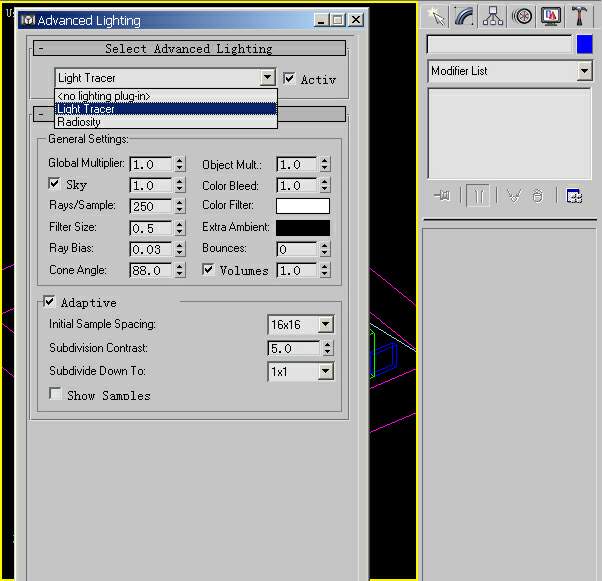Click the Rays/Sample 250 field

coord(150,207)
